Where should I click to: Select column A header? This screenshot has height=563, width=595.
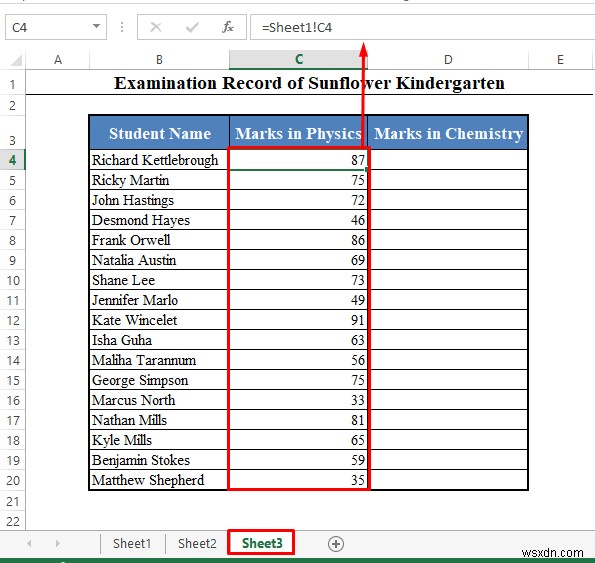click(x=58, y=60)
